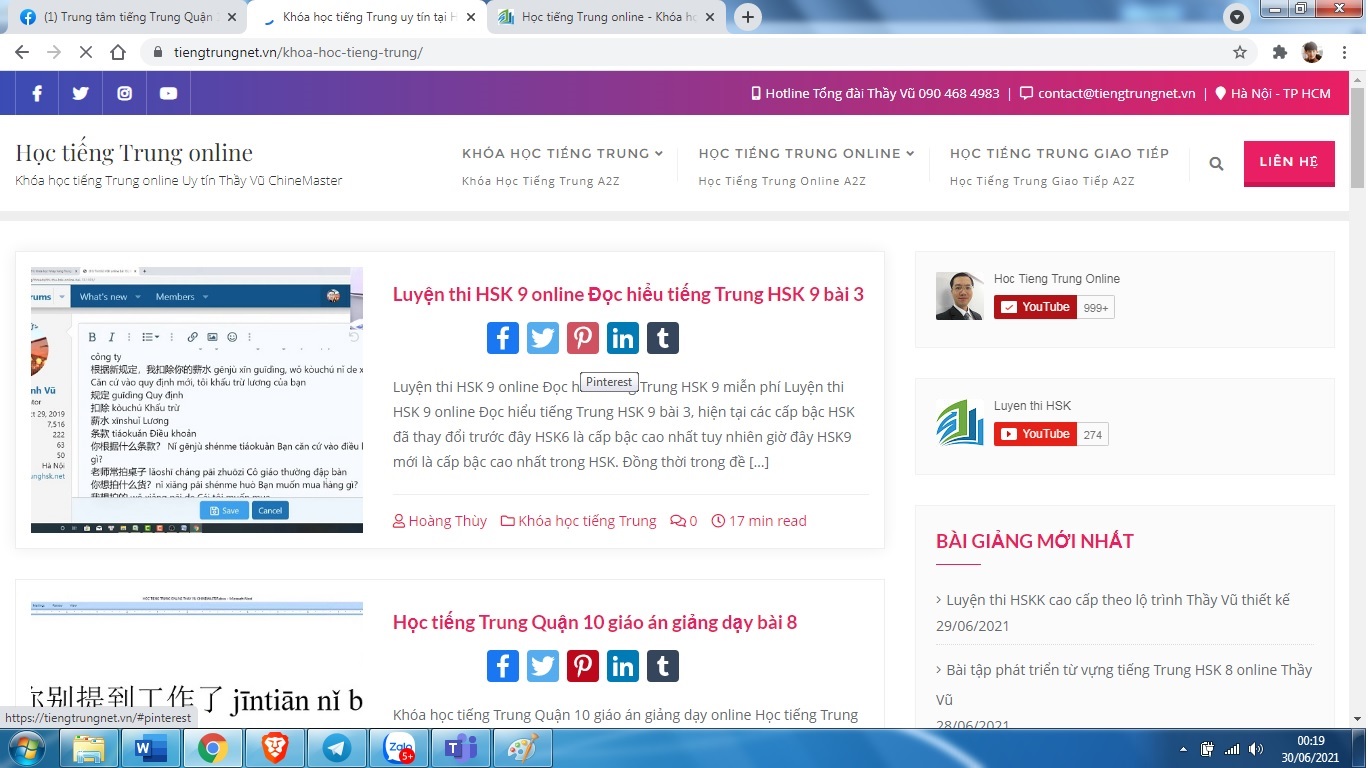The height and width of the screenshot is (768, 1368).
Task: Open a new browser tab
Action: (x=747, y=17)
